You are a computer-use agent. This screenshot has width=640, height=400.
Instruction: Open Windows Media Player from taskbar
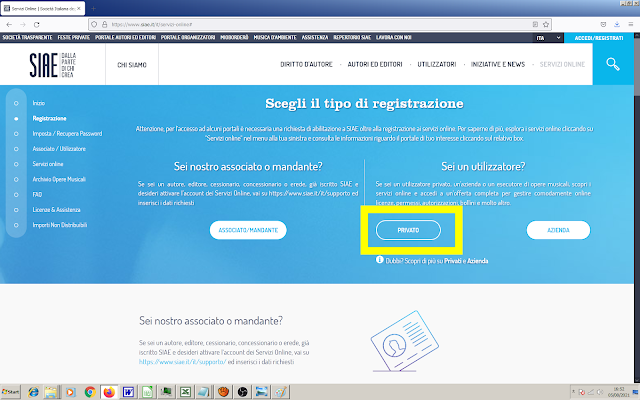click(70, 392)
